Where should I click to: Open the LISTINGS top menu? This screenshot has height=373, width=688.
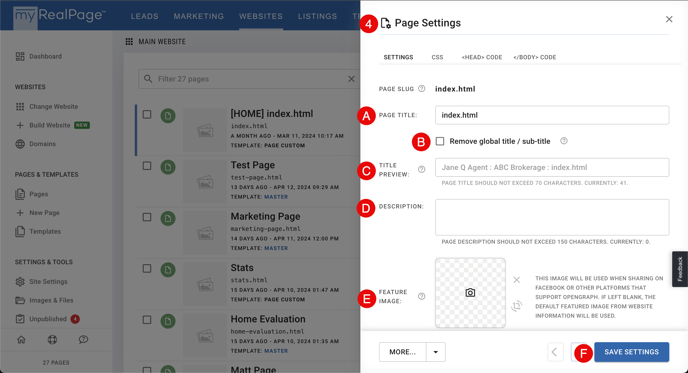[317, 16]
